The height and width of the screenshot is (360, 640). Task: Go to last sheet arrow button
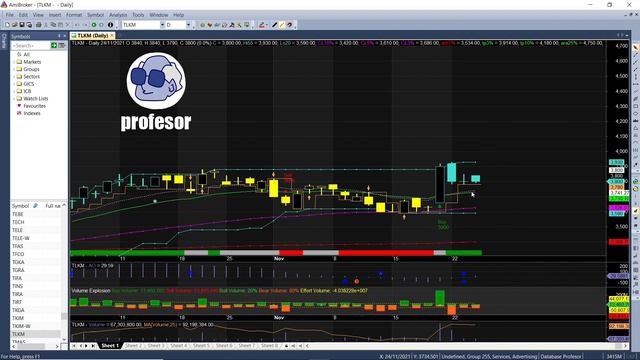point(93,346)
